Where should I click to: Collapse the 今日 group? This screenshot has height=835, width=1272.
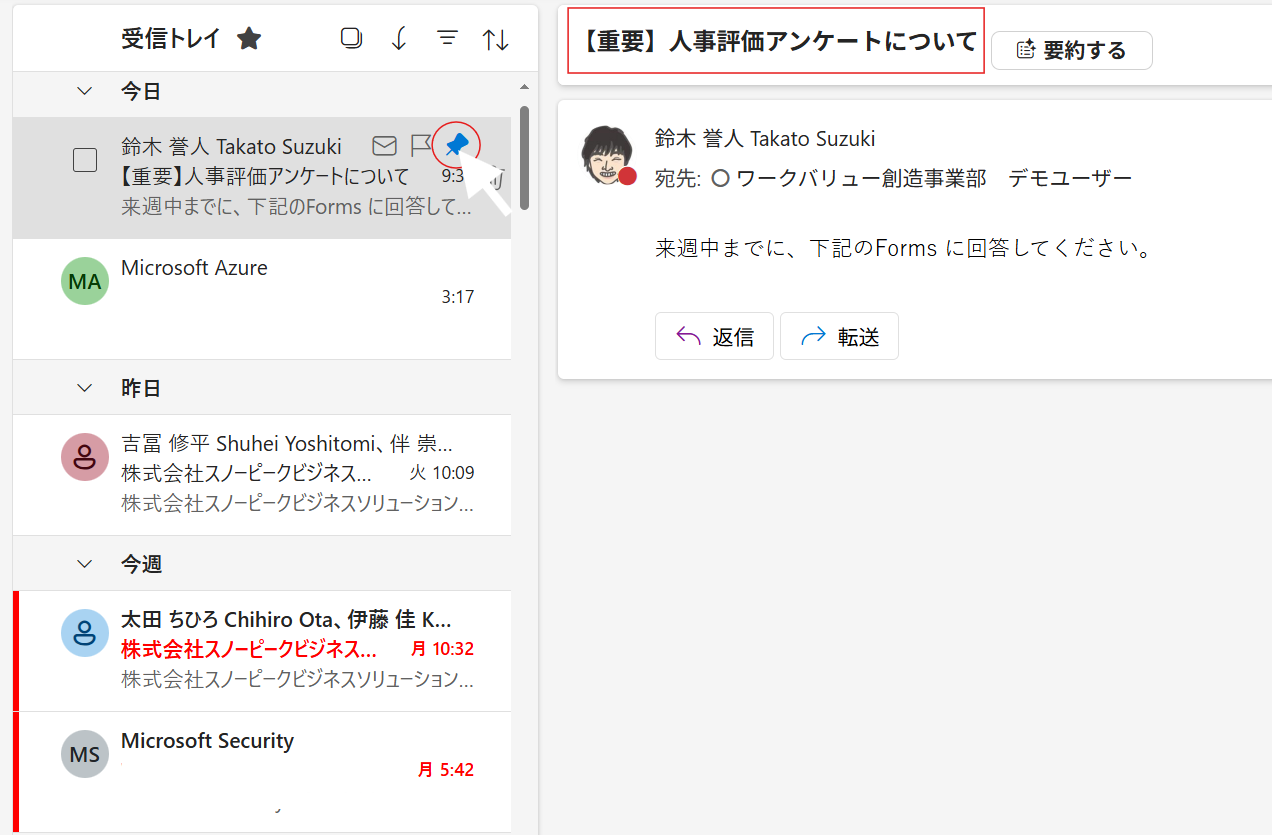tap(85, 91)
